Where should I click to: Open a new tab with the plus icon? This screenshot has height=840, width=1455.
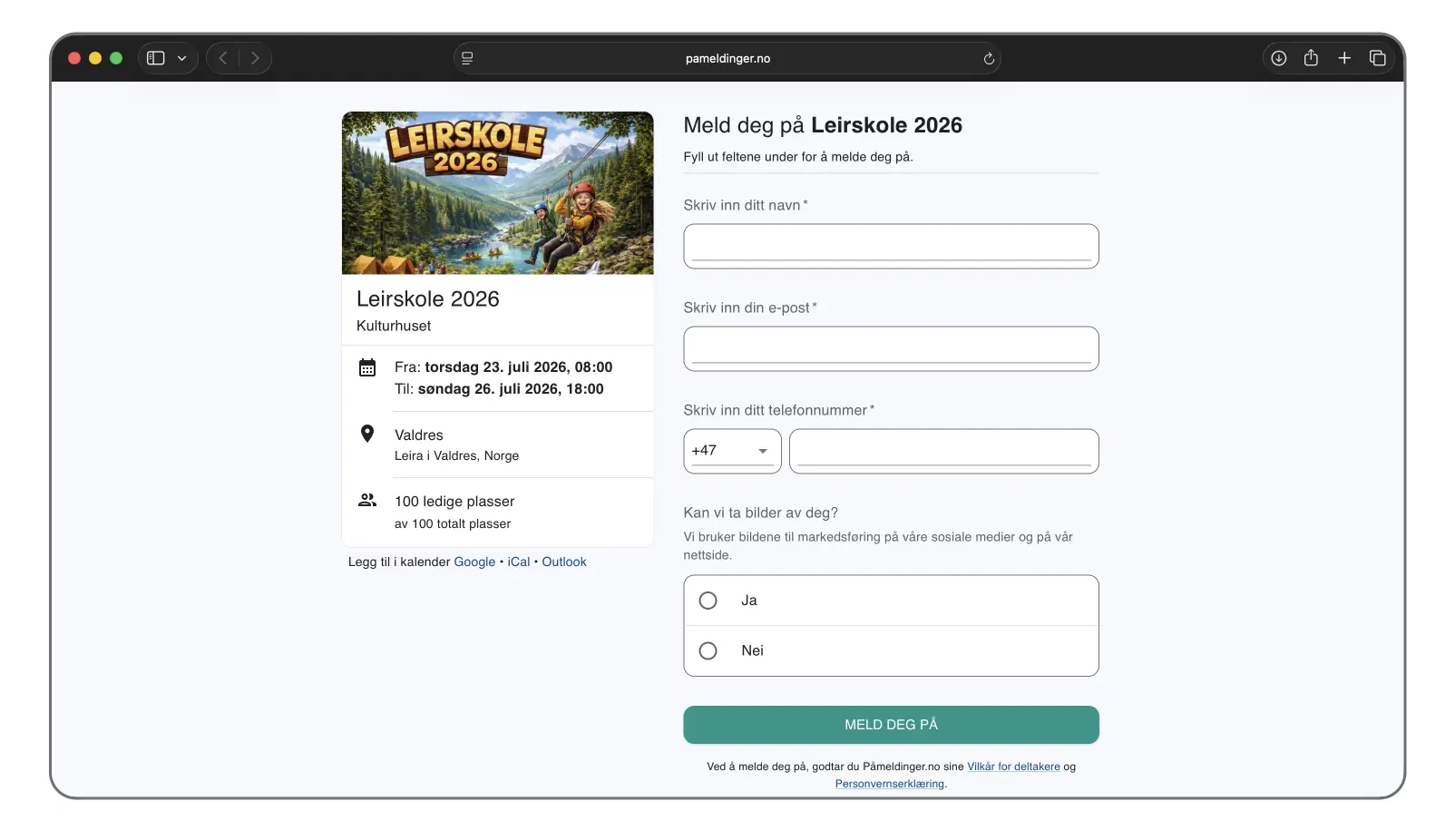click(x=1344, y=57)
